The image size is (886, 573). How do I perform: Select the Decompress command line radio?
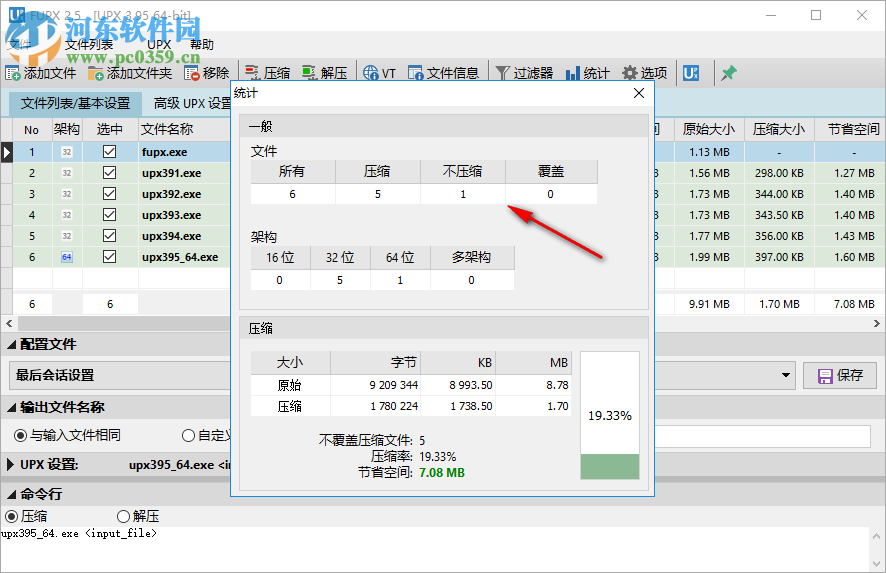coord(123,516)
